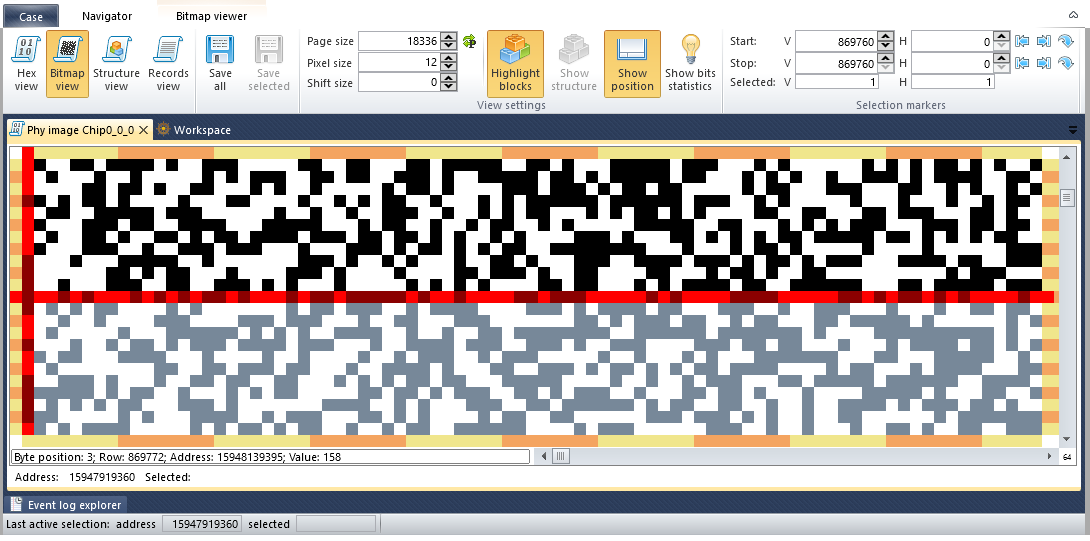
Task: Click the Selection markers group label
Action: (x=900, y=105)
